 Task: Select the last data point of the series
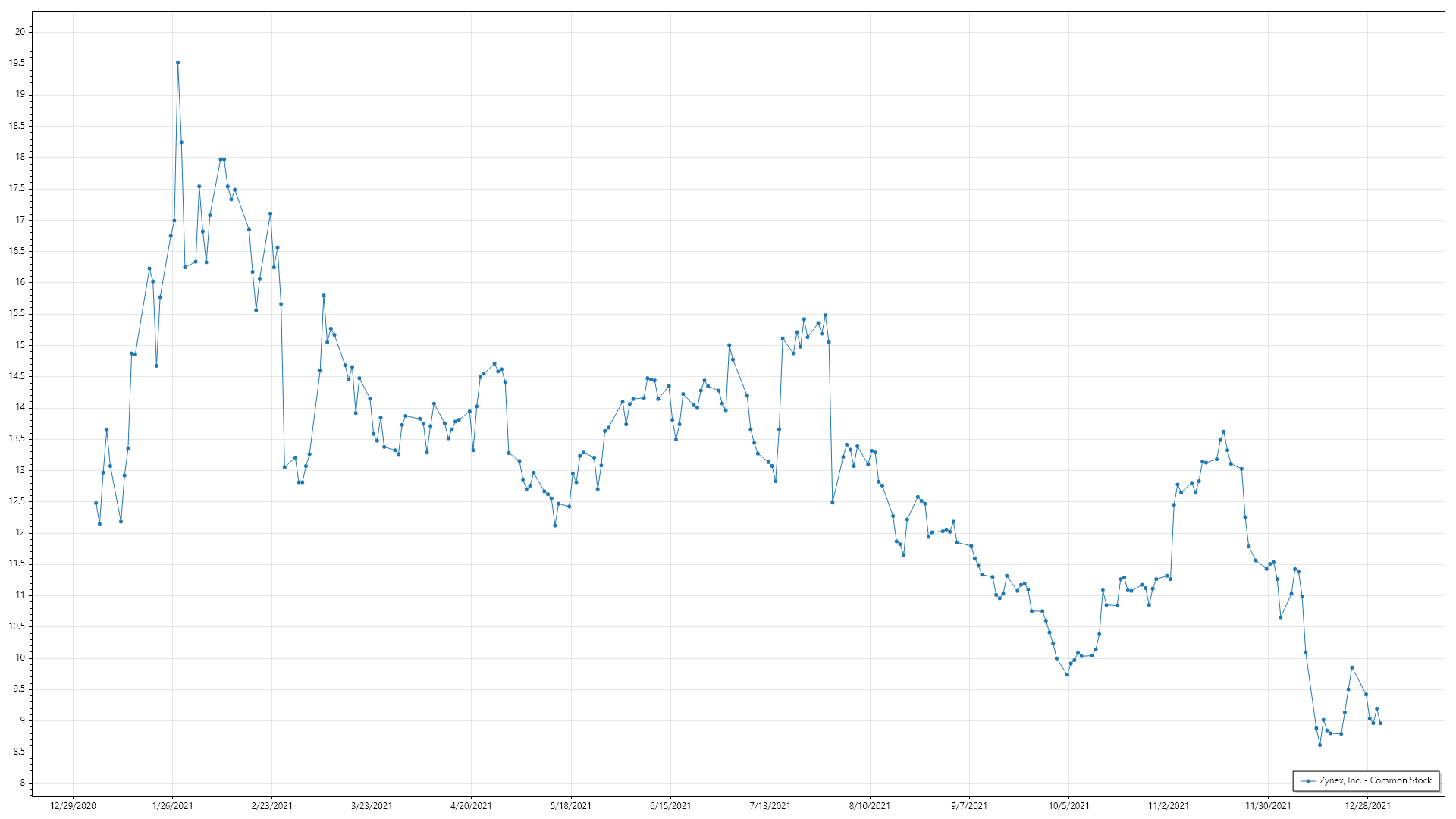(1380, 723)
